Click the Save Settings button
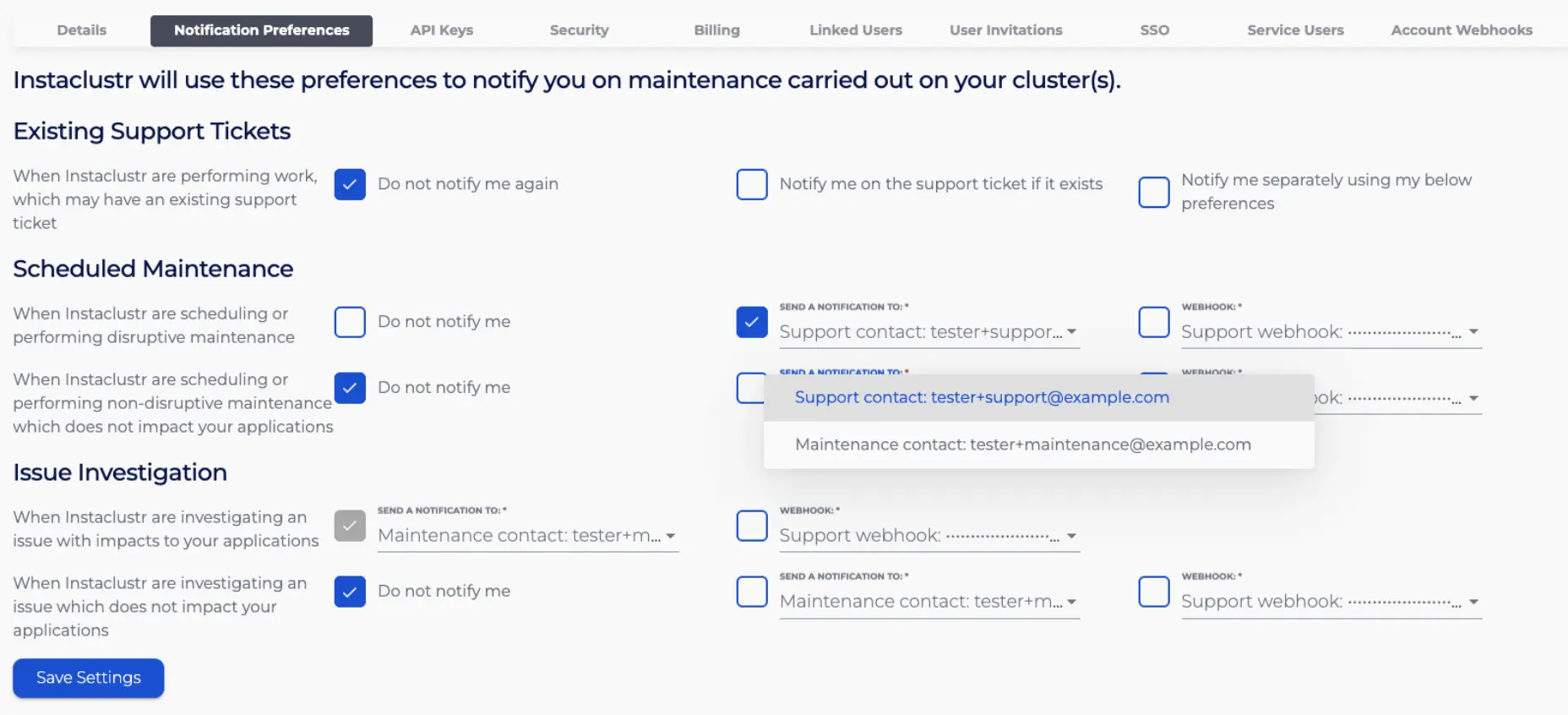 [x=89, y=678]
